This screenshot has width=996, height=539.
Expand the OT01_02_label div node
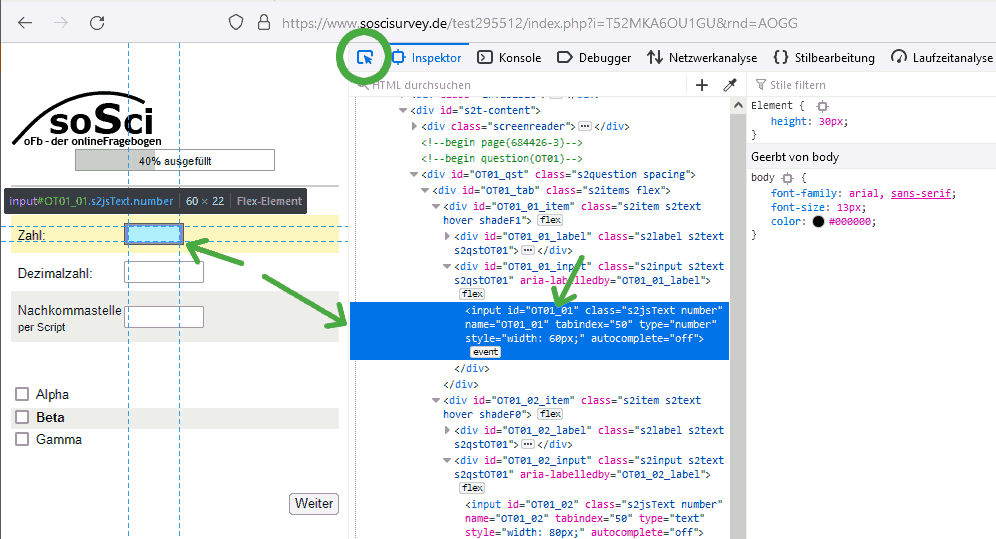point(447,430)
